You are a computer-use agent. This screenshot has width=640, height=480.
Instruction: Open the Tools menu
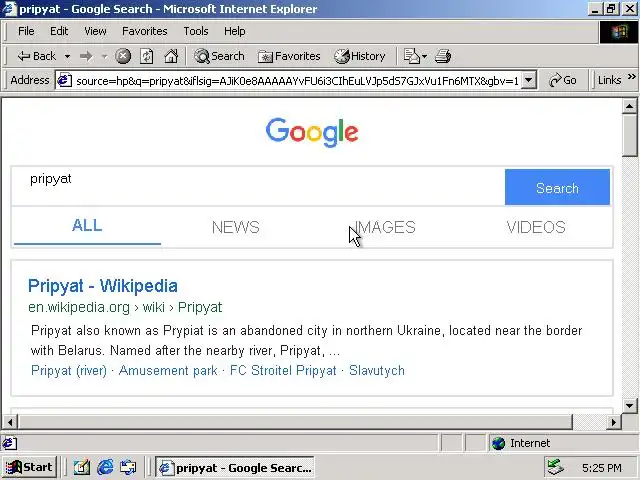(196, 31)
